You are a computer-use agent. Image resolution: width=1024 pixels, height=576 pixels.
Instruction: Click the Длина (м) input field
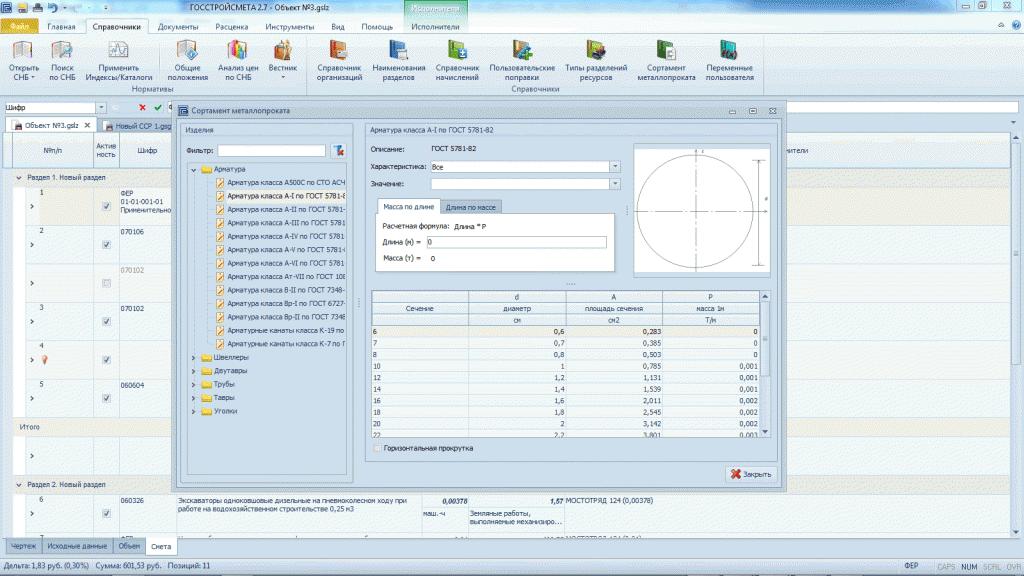(x=516, y=242)
